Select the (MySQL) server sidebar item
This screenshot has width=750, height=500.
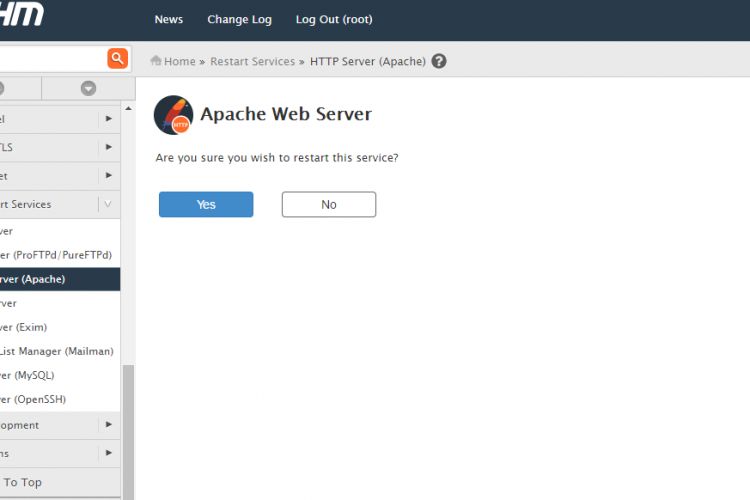click(x=60, y=375)
